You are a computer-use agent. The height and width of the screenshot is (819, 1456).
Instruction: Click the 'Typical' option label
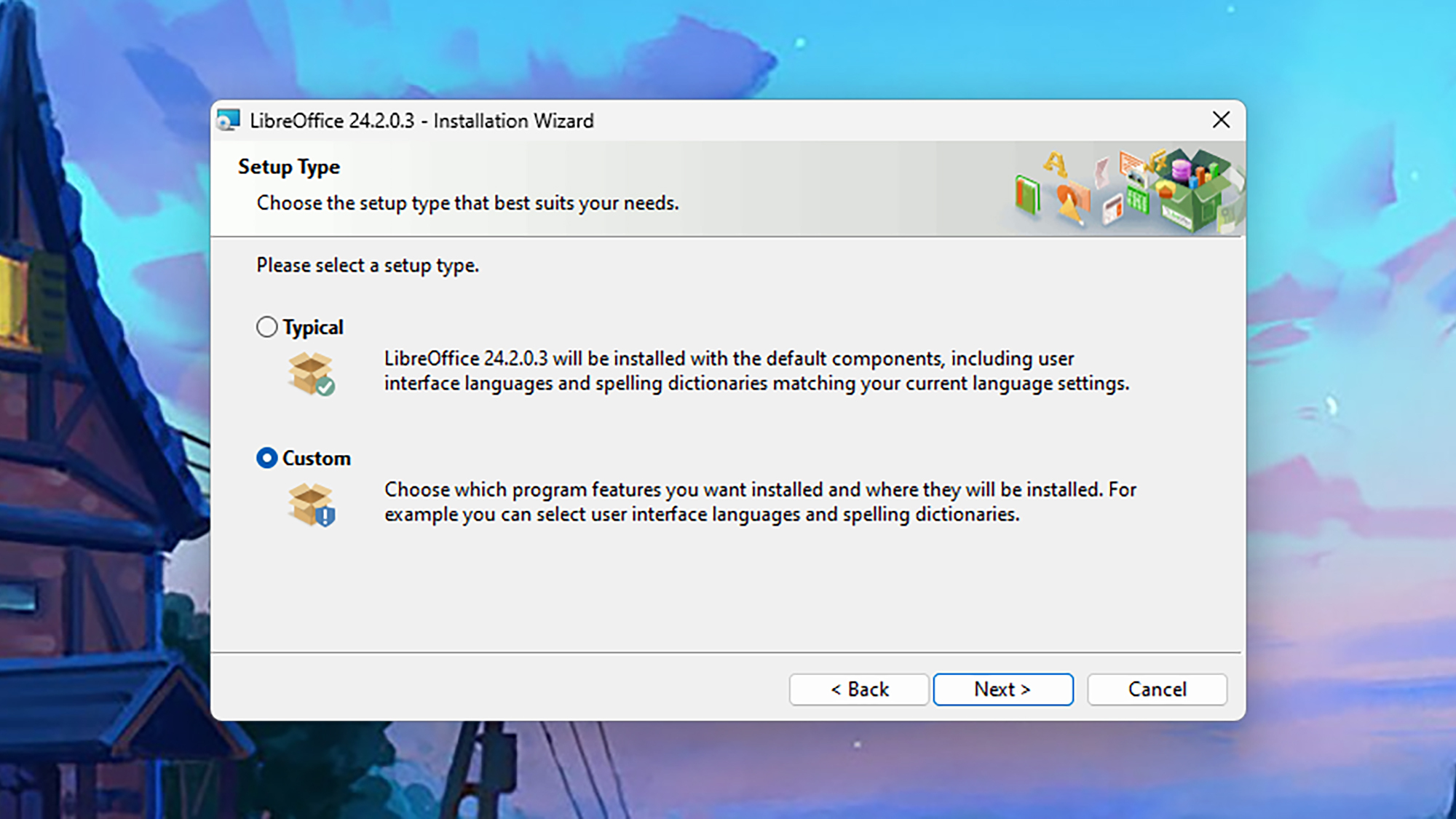pos(313,328)
